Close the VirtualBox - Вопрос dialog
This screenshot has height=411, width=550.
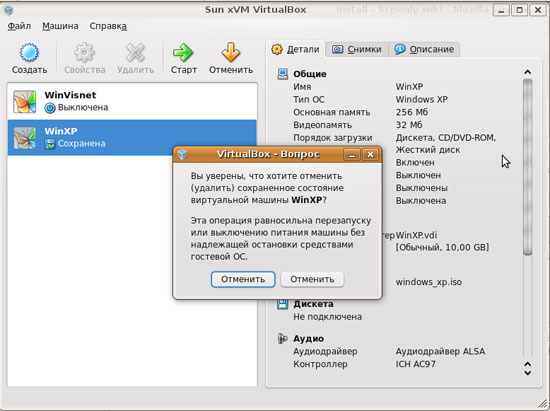pyautogui.click(x=370, y=155)
